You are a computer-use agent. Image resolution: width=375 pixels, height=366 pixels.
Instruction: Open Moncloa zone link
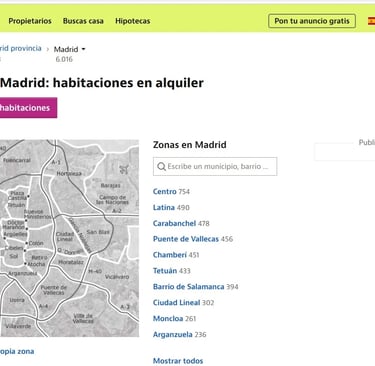point(168,318)
